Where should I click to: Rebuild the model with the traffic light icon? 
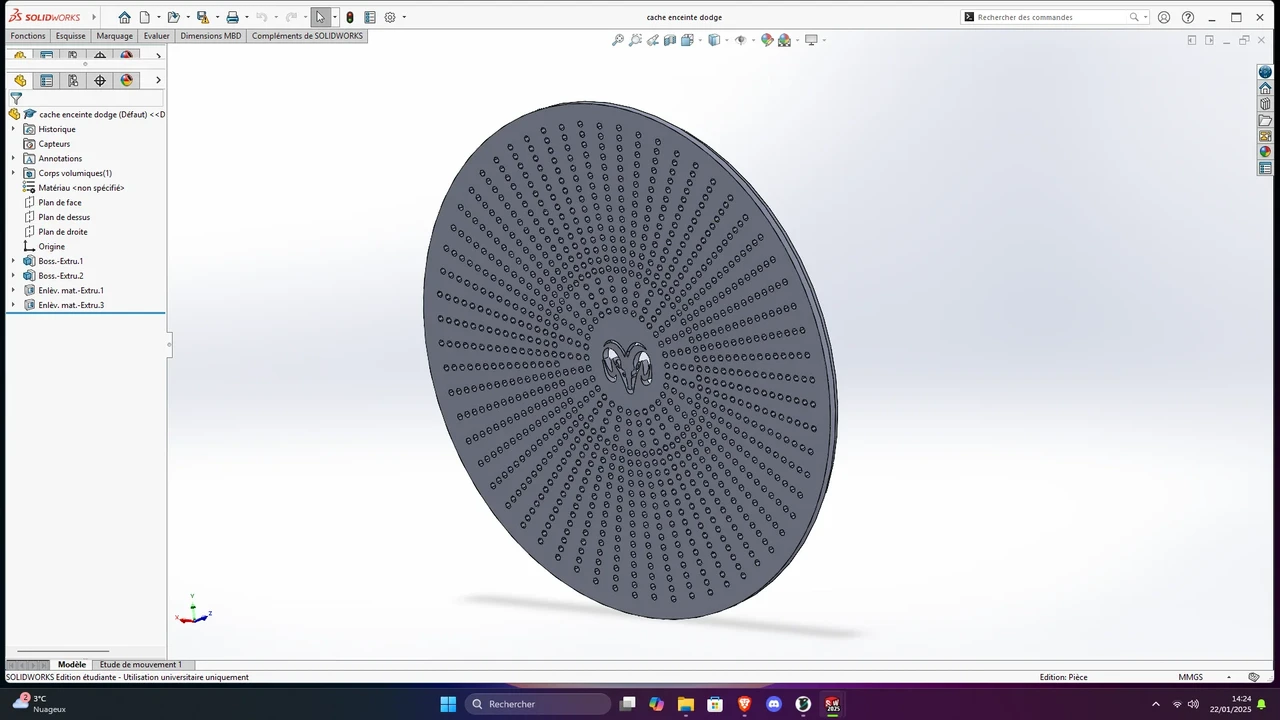click(x=349, y=17)
